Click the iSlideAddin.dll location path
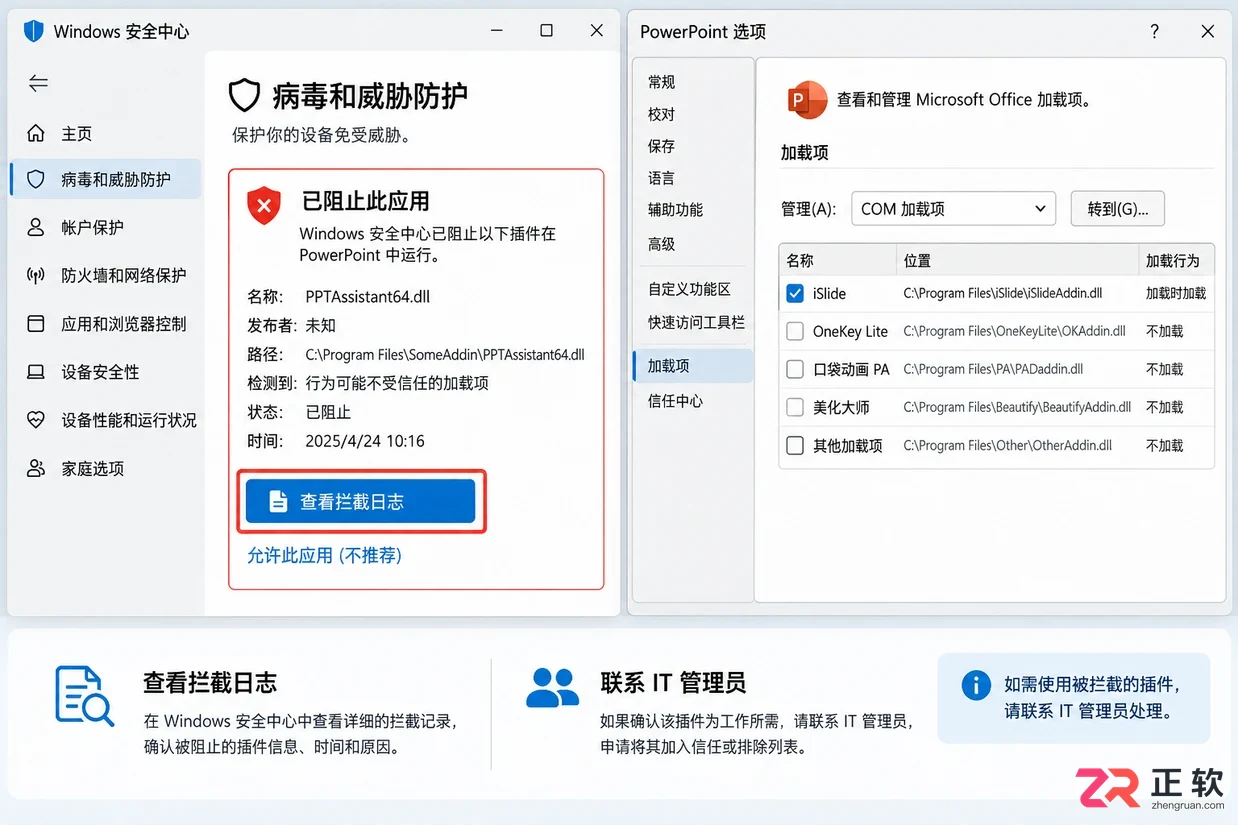 coord(1003,293)
